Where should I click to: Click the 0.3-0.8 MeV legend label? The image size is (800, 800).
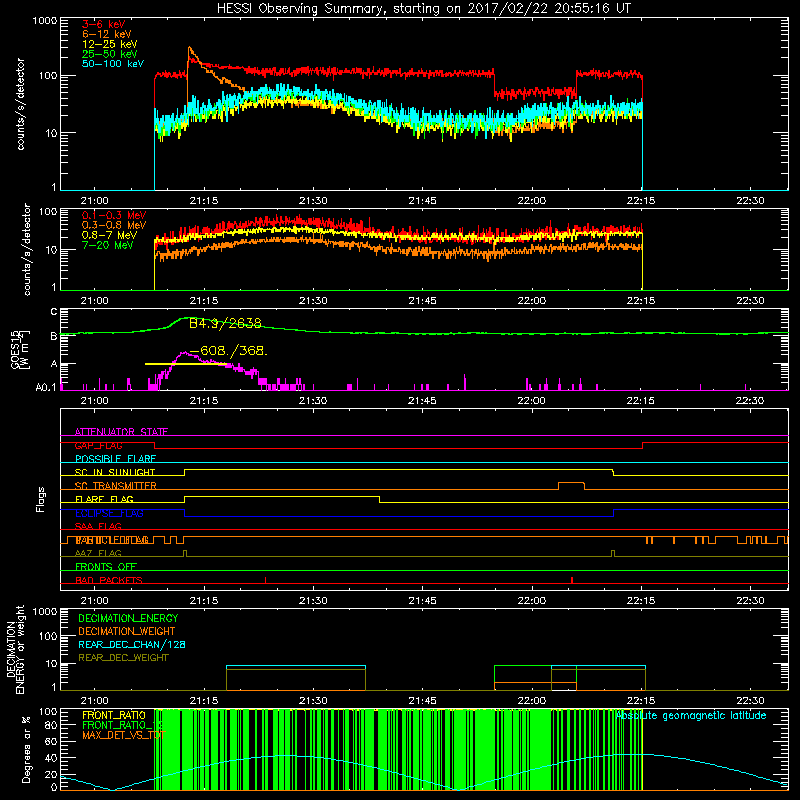tap(114, 225)
